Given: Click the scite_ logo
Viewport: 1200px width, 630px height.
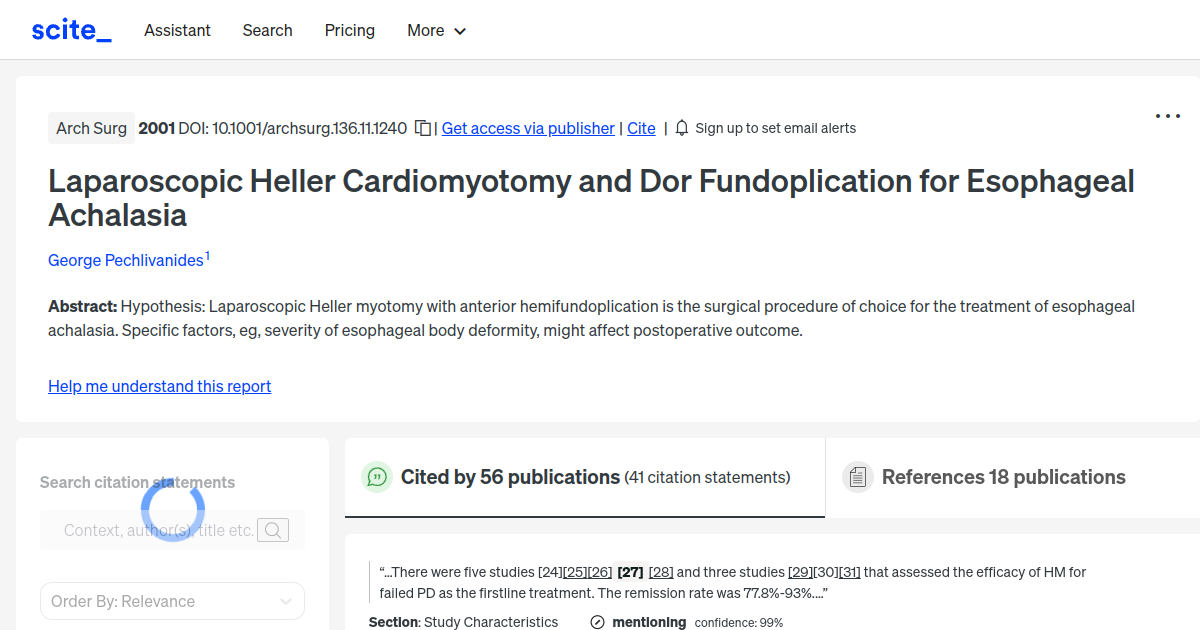Looking at the screenshot, I should tap(70, 29).
